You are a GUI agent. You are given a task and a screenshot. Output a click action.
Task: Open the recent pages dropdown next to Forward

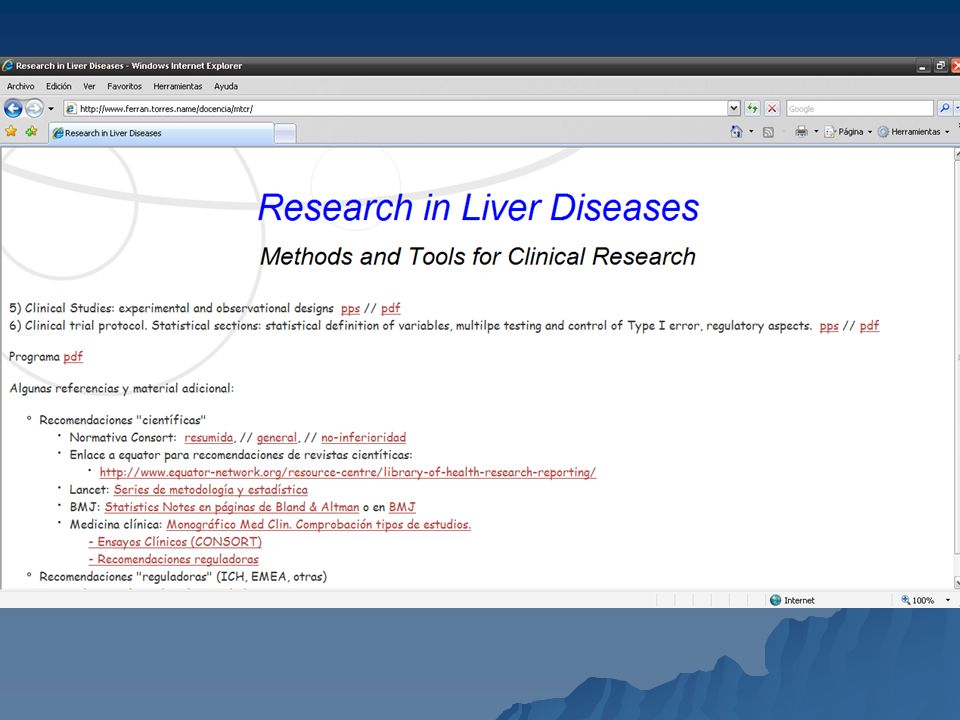(x=51, y=109)
